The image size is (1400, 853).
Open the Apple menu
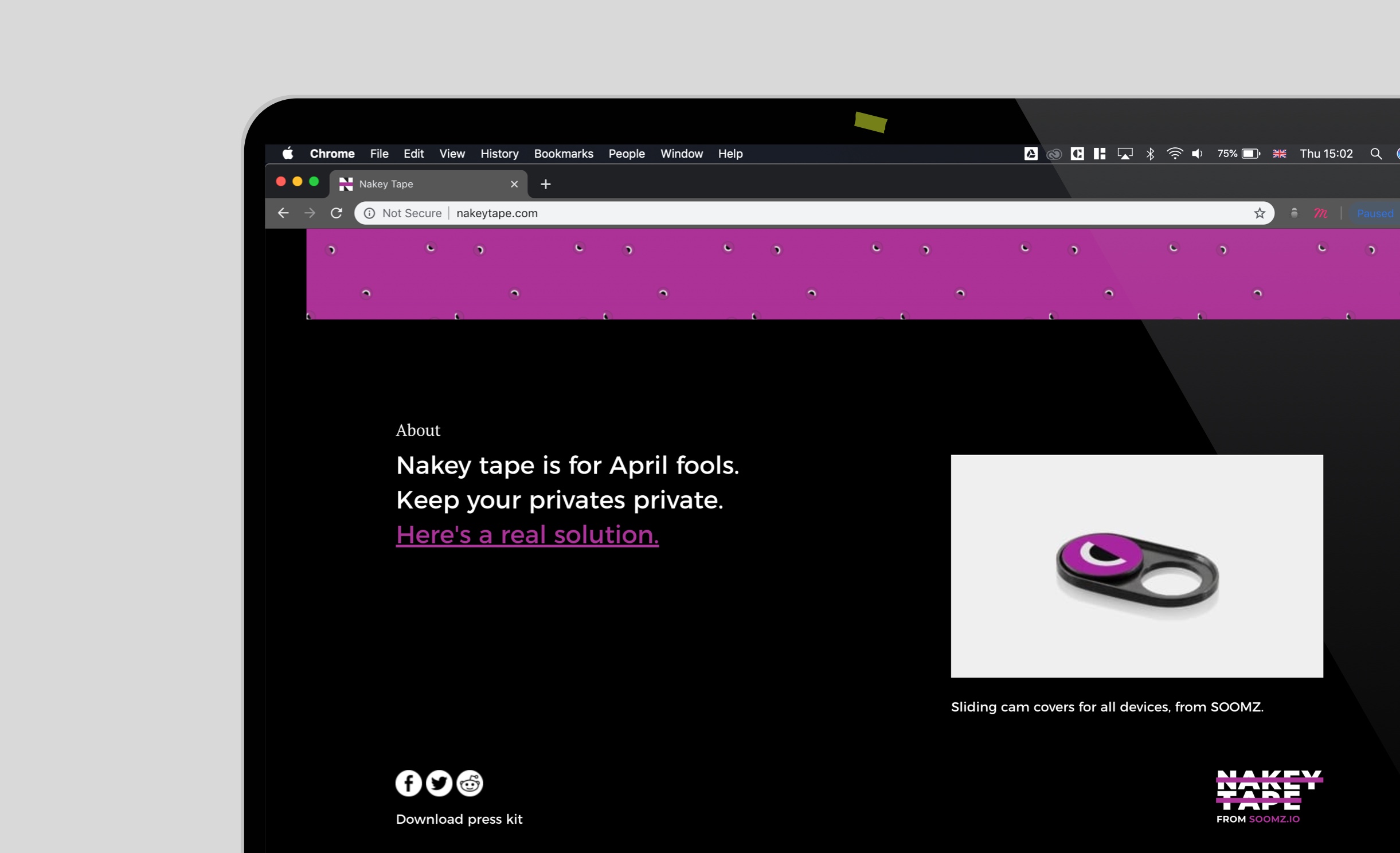(288, 153)
